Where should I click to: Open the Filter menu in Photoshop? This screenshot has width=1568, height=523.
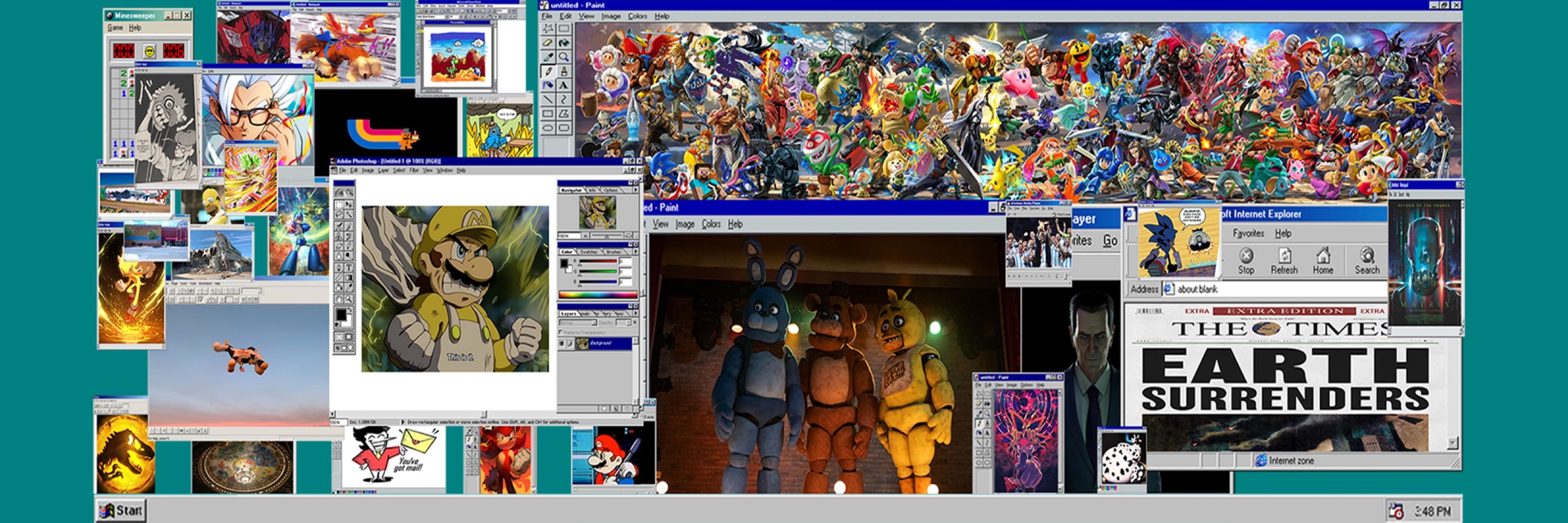click(414, 170)
